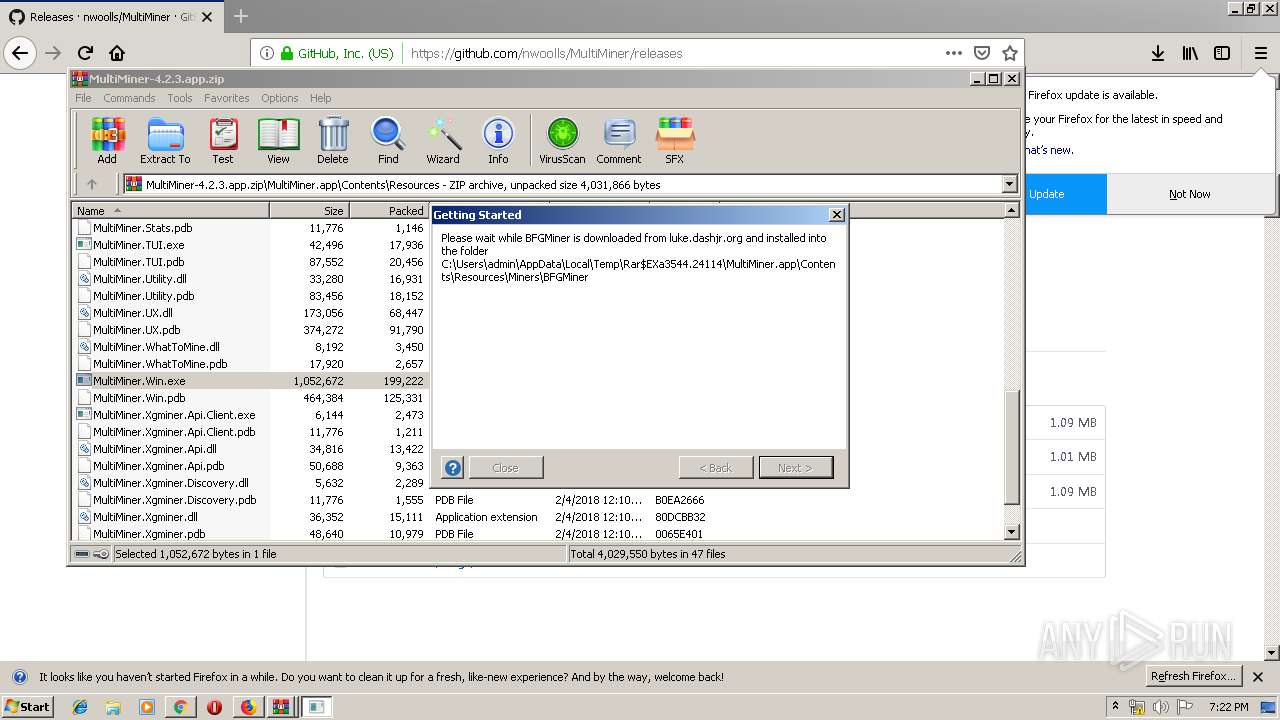Select MultiMiner.Xgminer.pdb file
The image size is (1280, 720).
149,534
